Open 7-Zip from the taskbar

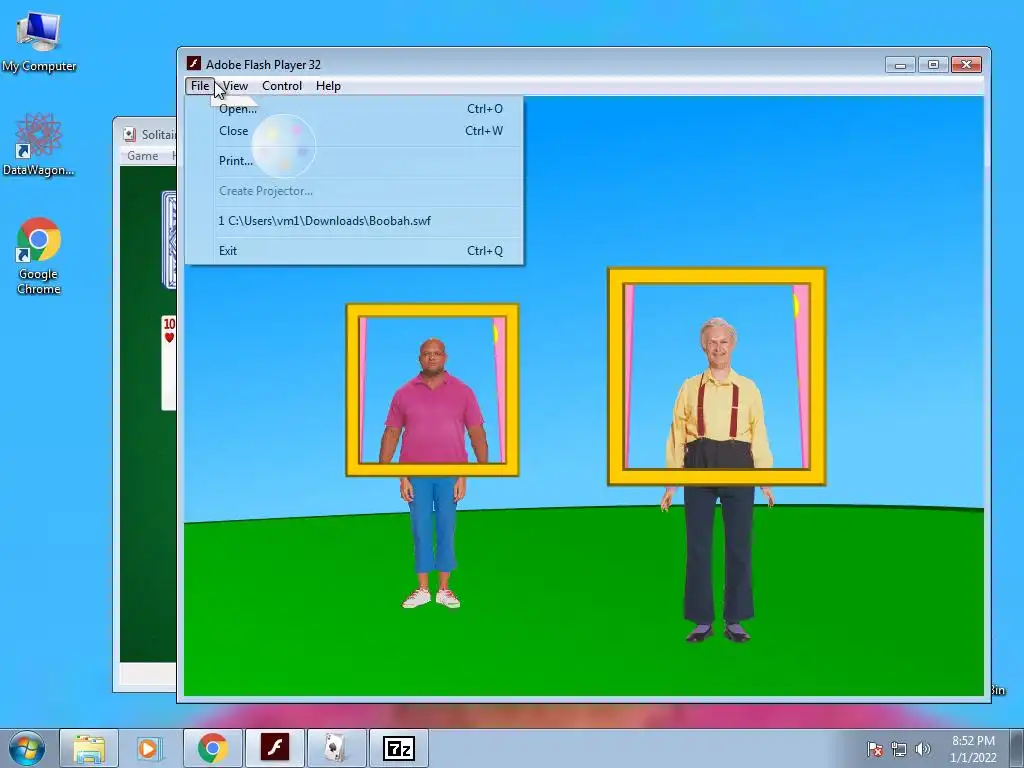[x=398, y=748]
